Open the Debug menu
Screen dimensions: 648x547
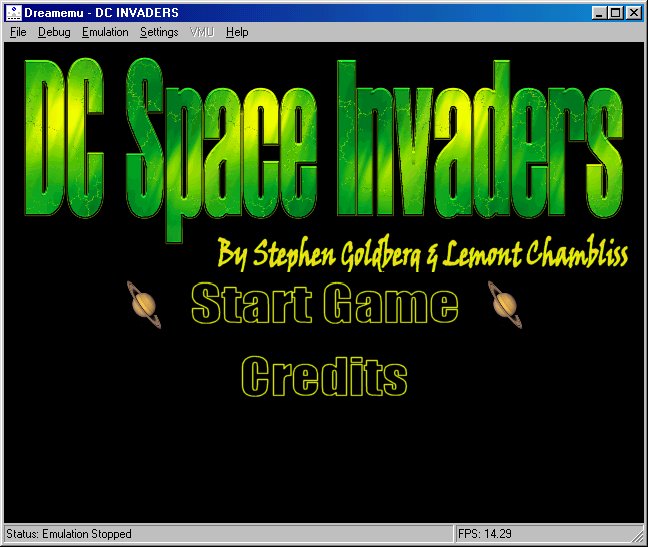click(54, 32)
